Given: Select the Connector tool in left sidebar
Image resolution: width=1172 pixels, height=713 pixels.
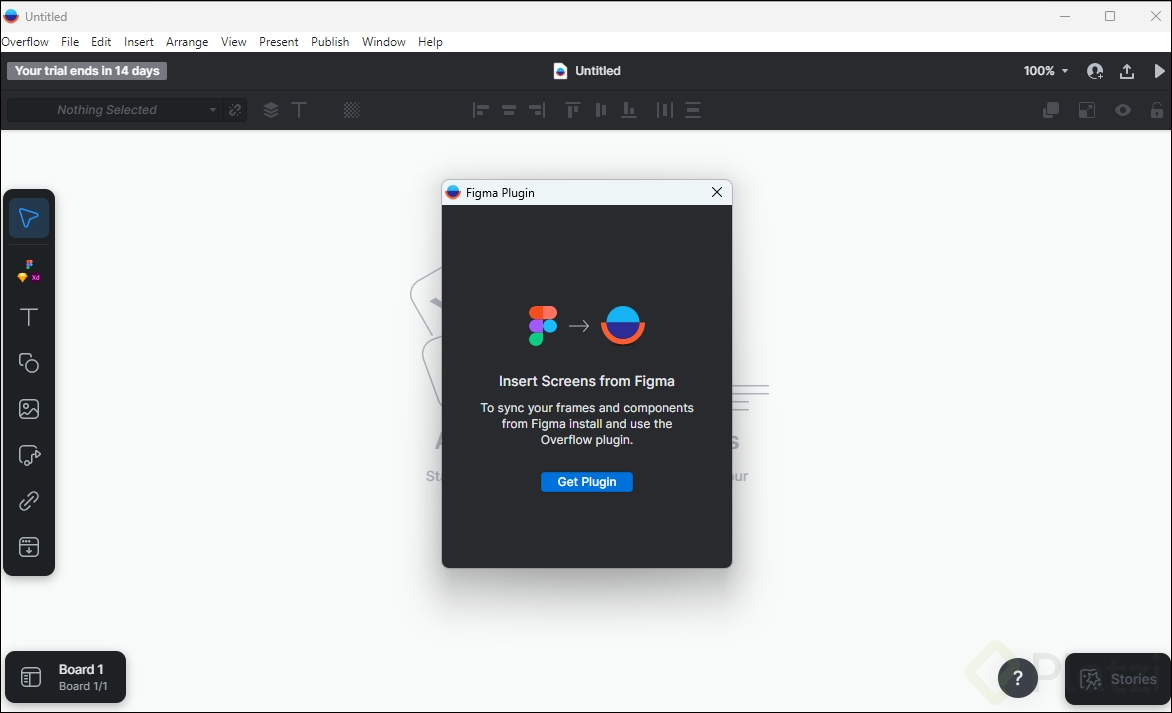Looking at the screenshot, I should [29, 455].
